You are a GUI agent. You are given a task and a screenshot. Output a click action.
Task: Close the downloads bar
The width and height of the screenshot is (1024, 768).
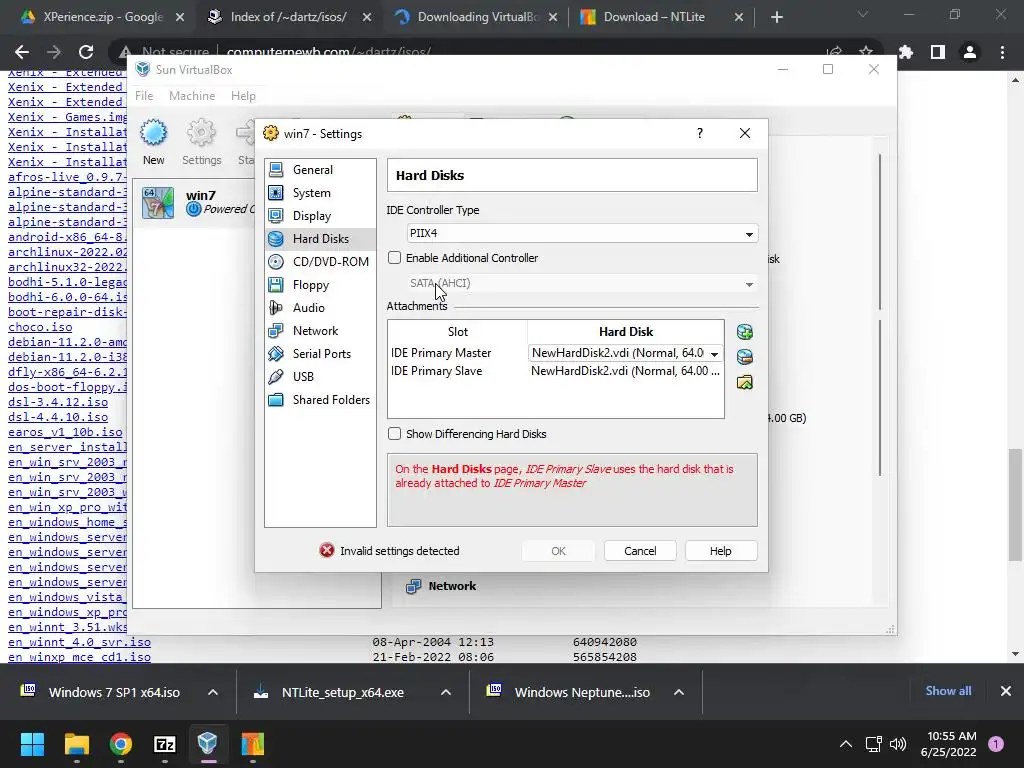pyautogui.click(x=1006, y=691)
